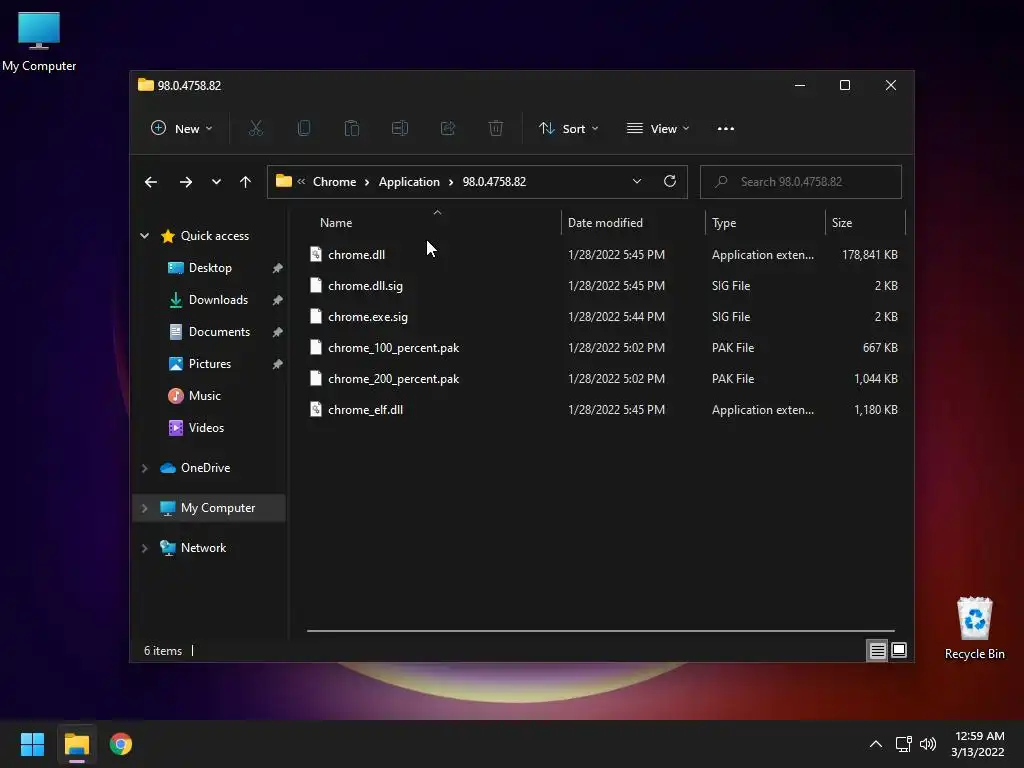Switch to large thumbnails view in status bar
Image resolution: width=1024 pixels, height=768 pixels.
(899, 650)
